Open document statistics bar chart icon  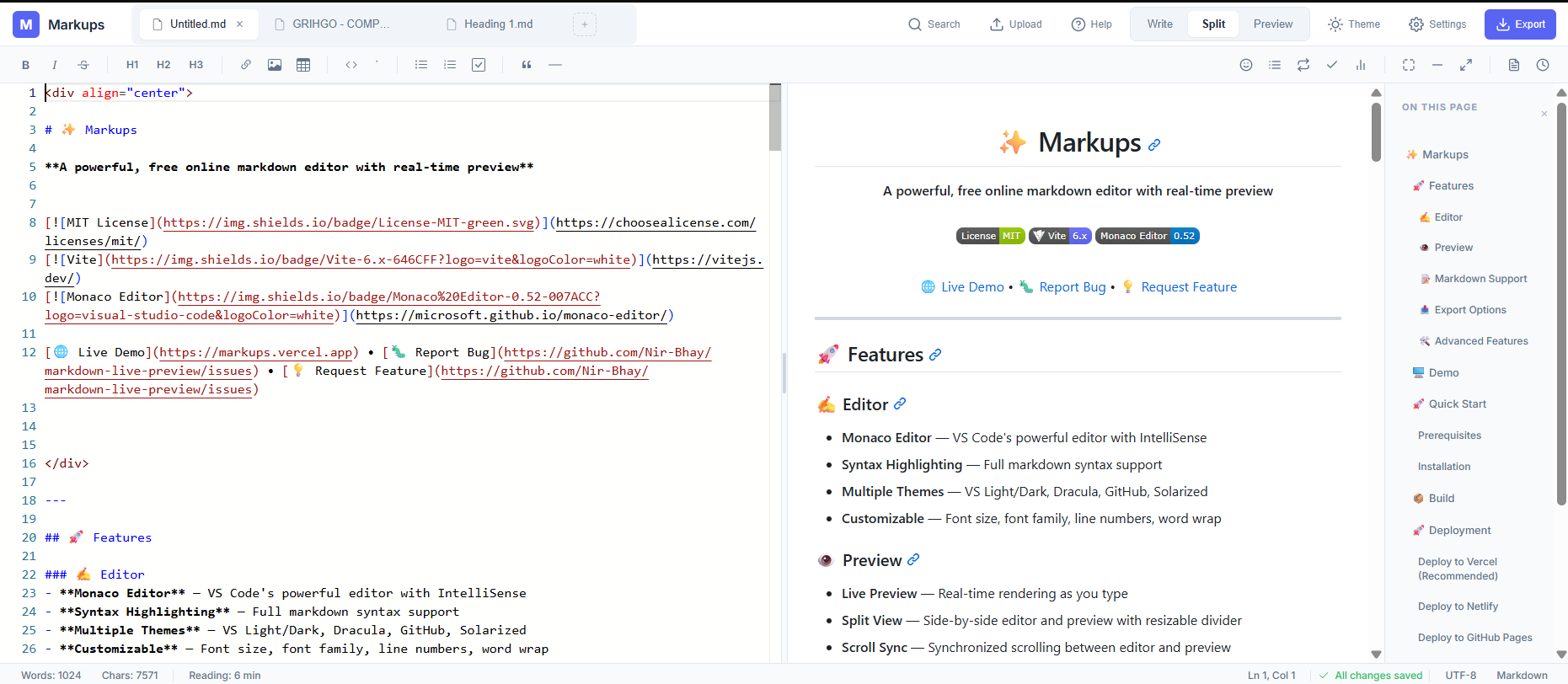coord(1361,65)
